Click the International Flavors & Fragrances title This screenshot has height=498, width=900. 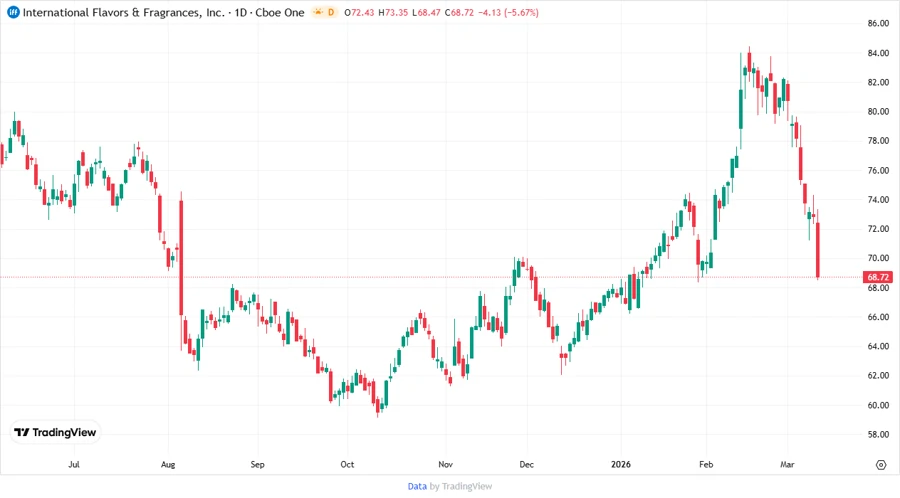point(123,12)
